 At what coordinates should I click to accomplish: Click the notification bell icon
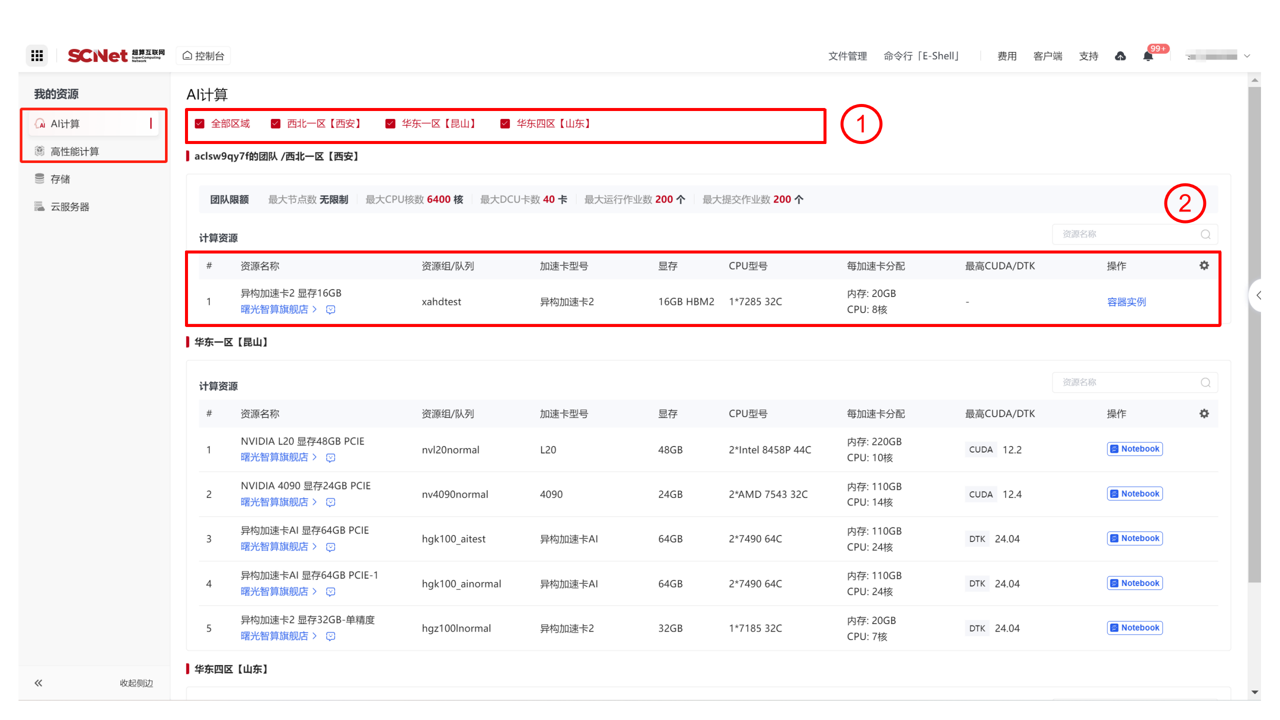coord(1148,57)
